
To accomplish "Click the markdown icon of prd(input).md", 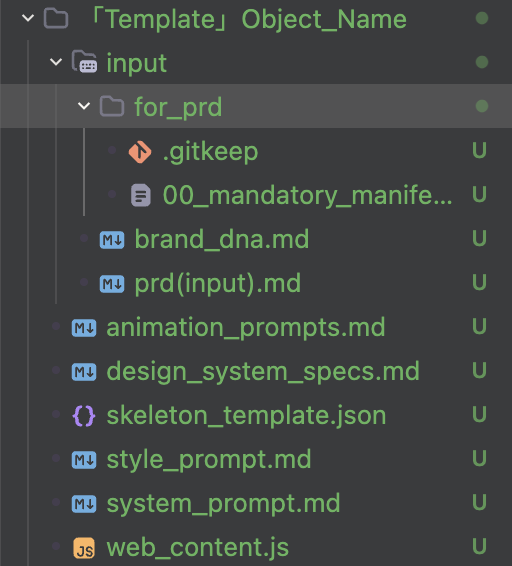I will coord(112,284).
